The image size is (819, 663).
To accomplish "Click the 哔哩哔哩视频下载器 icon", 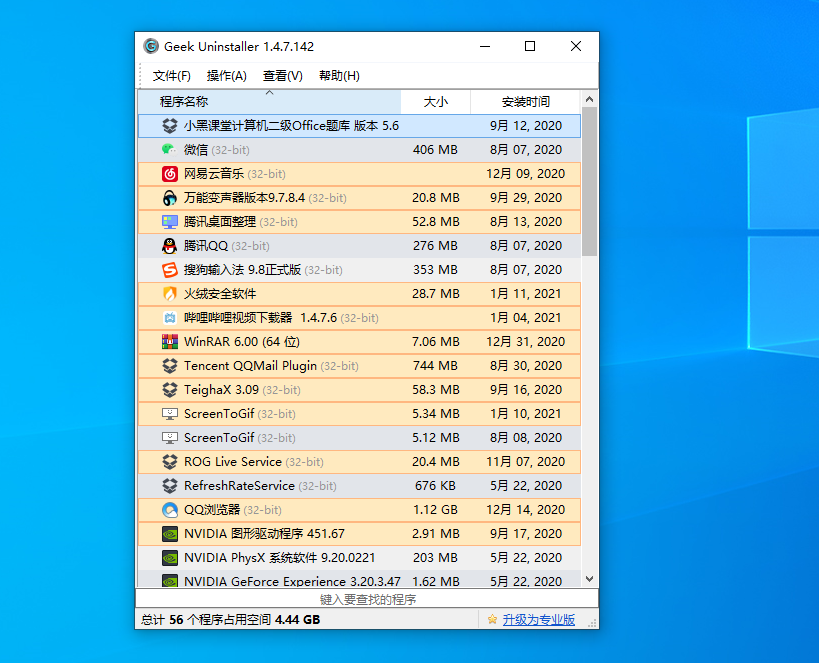I will click(x=170, y=318).
